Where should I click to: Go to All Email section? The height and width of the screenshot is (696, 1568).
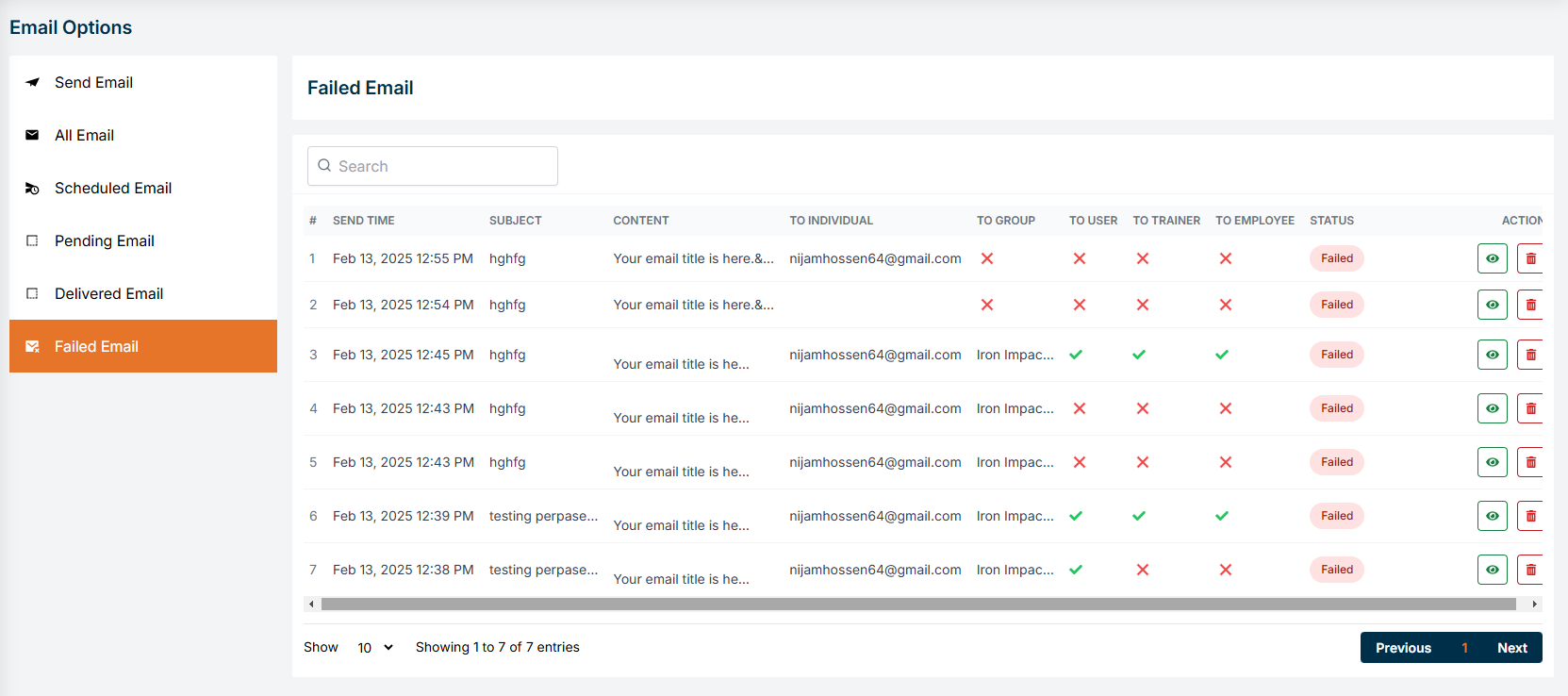tap(84, 135)
